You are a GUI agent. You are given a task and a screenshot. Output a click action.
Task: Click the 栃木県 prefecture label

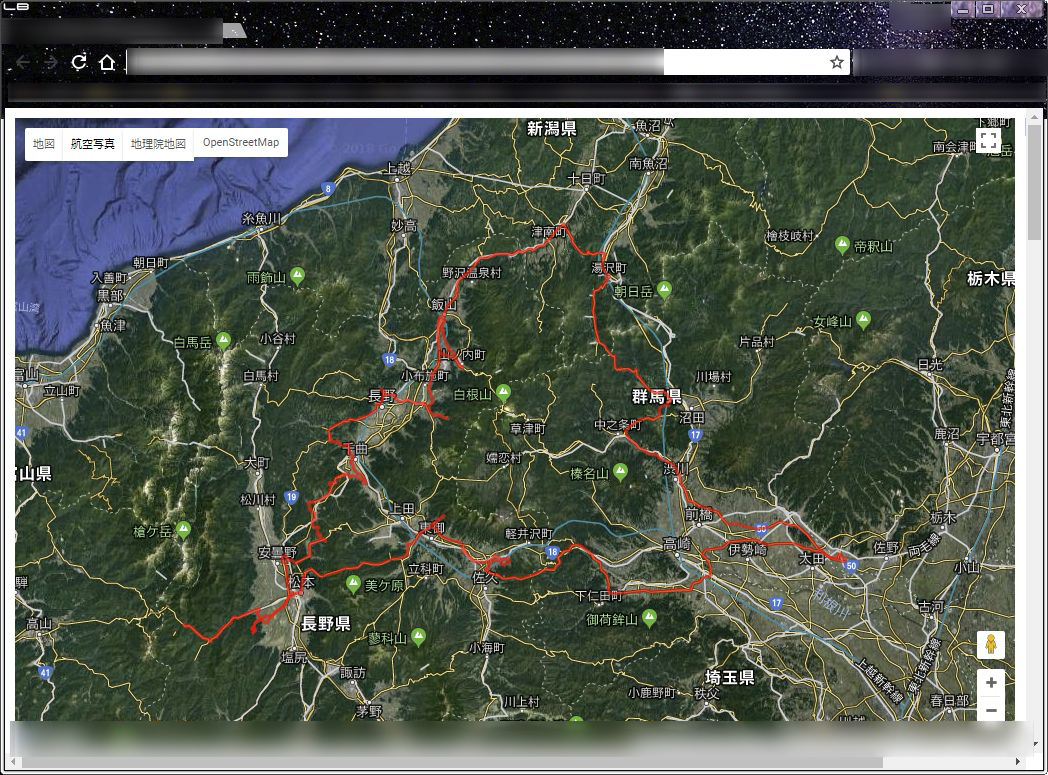[x=991, y=278]
